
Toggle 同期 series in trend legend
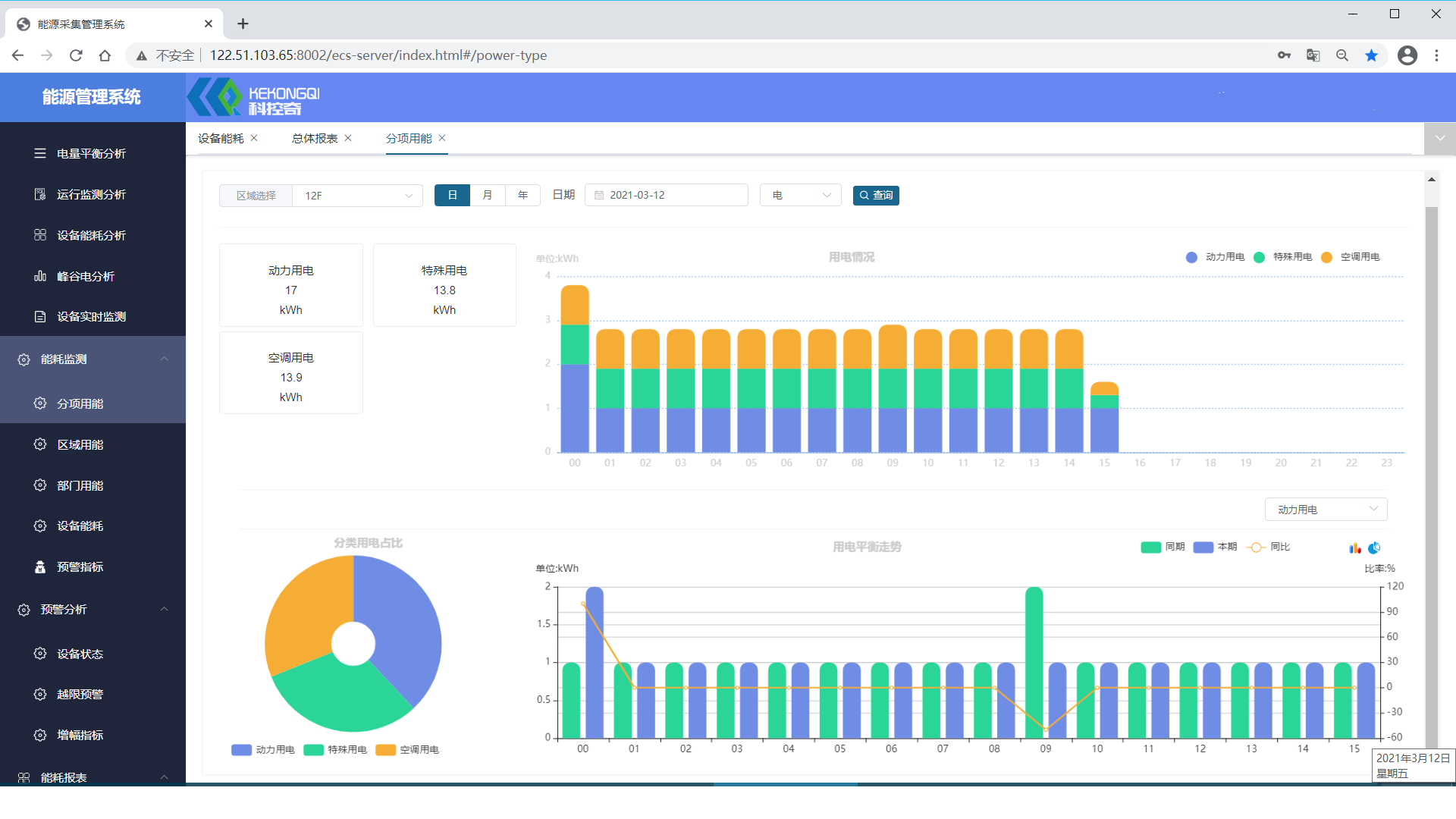[x=1163, y=547]
